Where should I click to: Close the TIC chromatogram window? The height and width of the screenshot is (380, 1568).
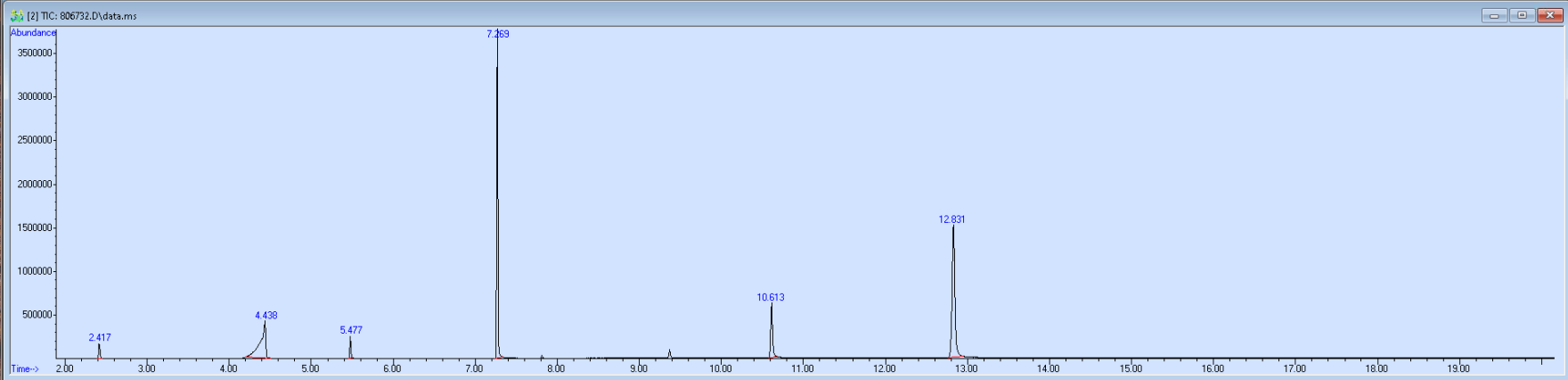[1549, 15]
